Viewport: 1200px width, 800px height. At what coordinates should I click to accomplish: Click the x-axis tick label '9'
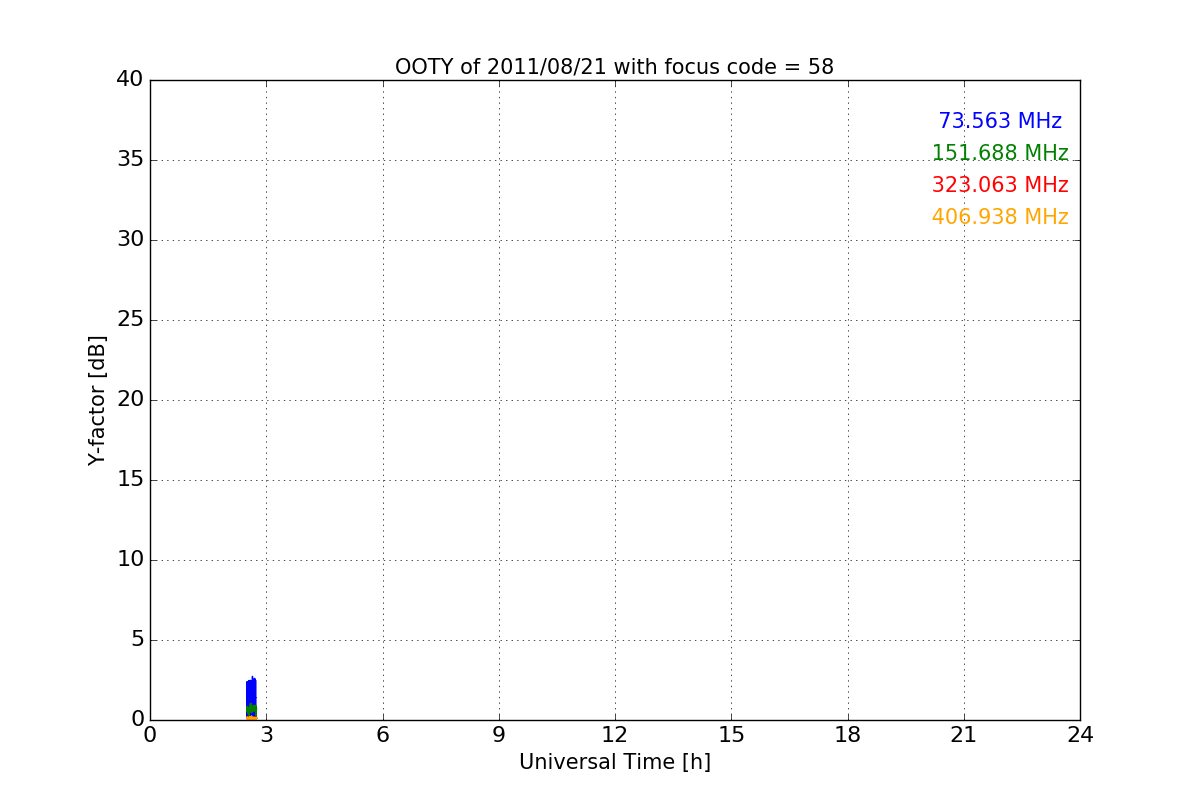pos(499,735)
